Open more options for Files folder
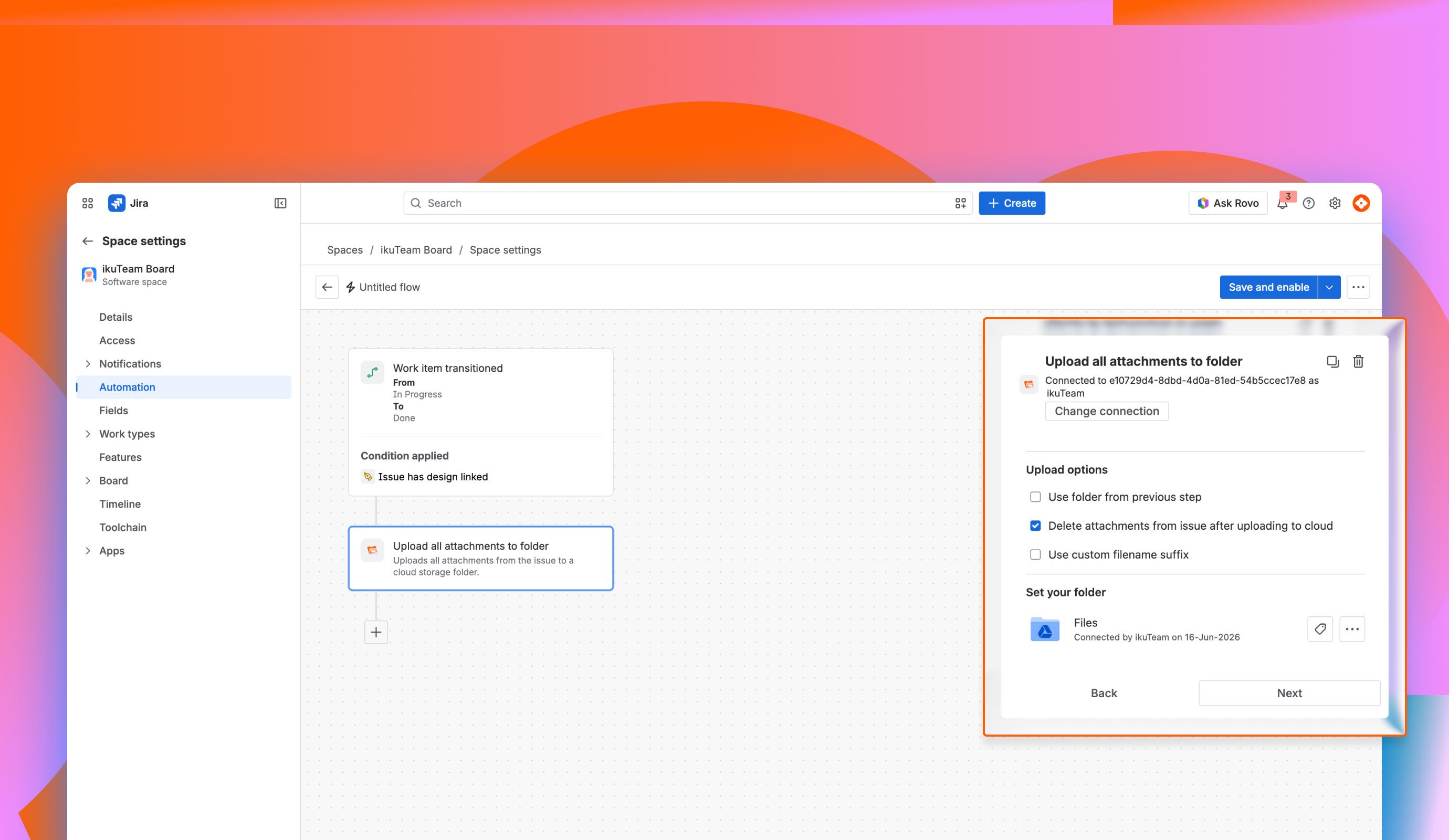The image size is (1449, 840). tap(1352, 629)
